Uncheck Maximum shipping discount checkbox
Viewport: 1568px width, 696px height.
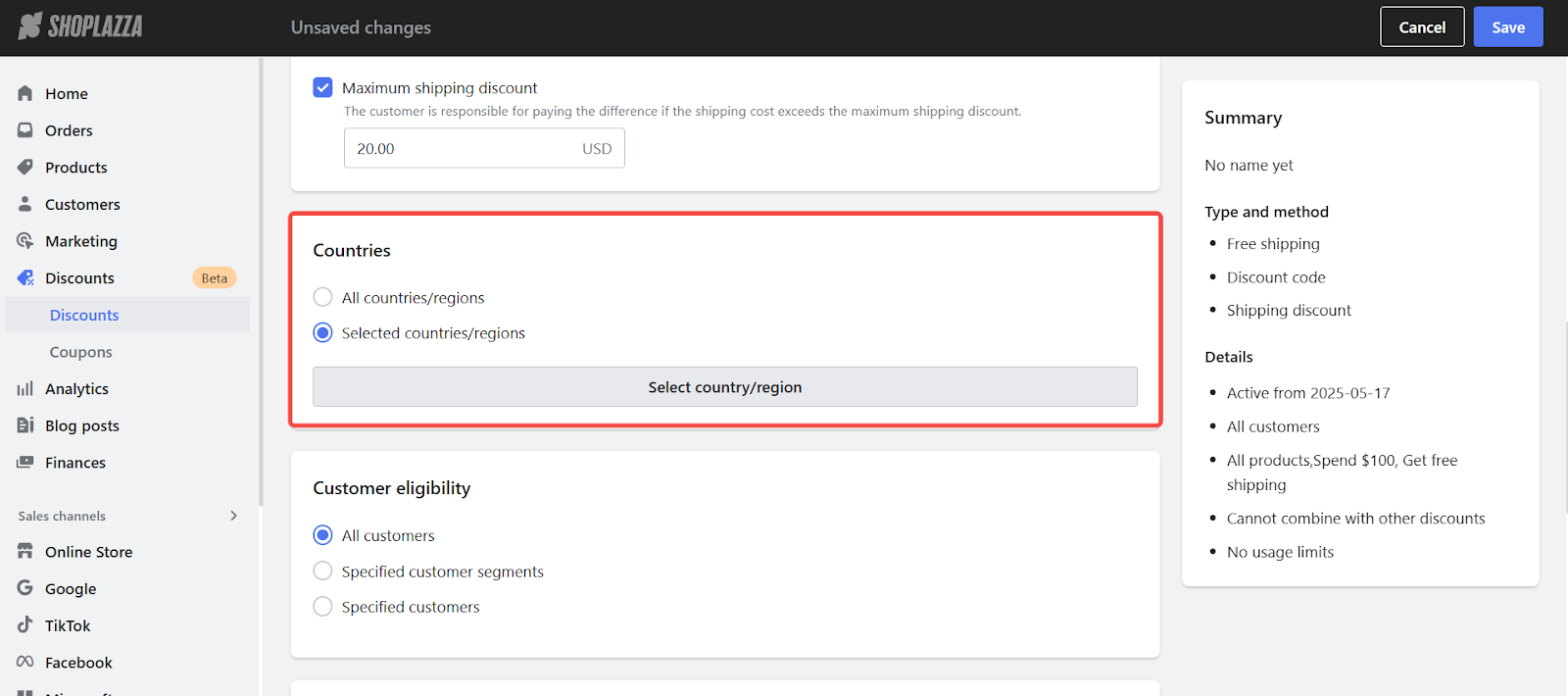click(x=322, y=87)
